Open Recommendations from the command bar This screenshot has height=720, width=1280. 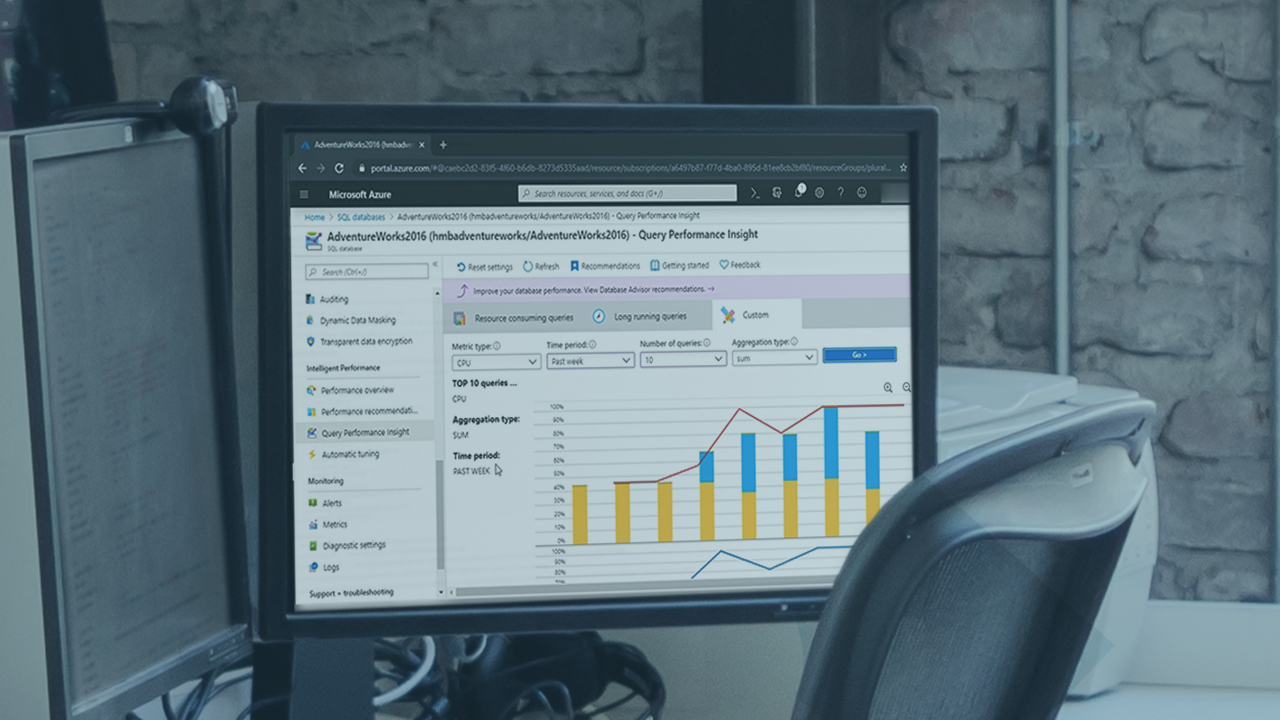[x=605, y=266]
